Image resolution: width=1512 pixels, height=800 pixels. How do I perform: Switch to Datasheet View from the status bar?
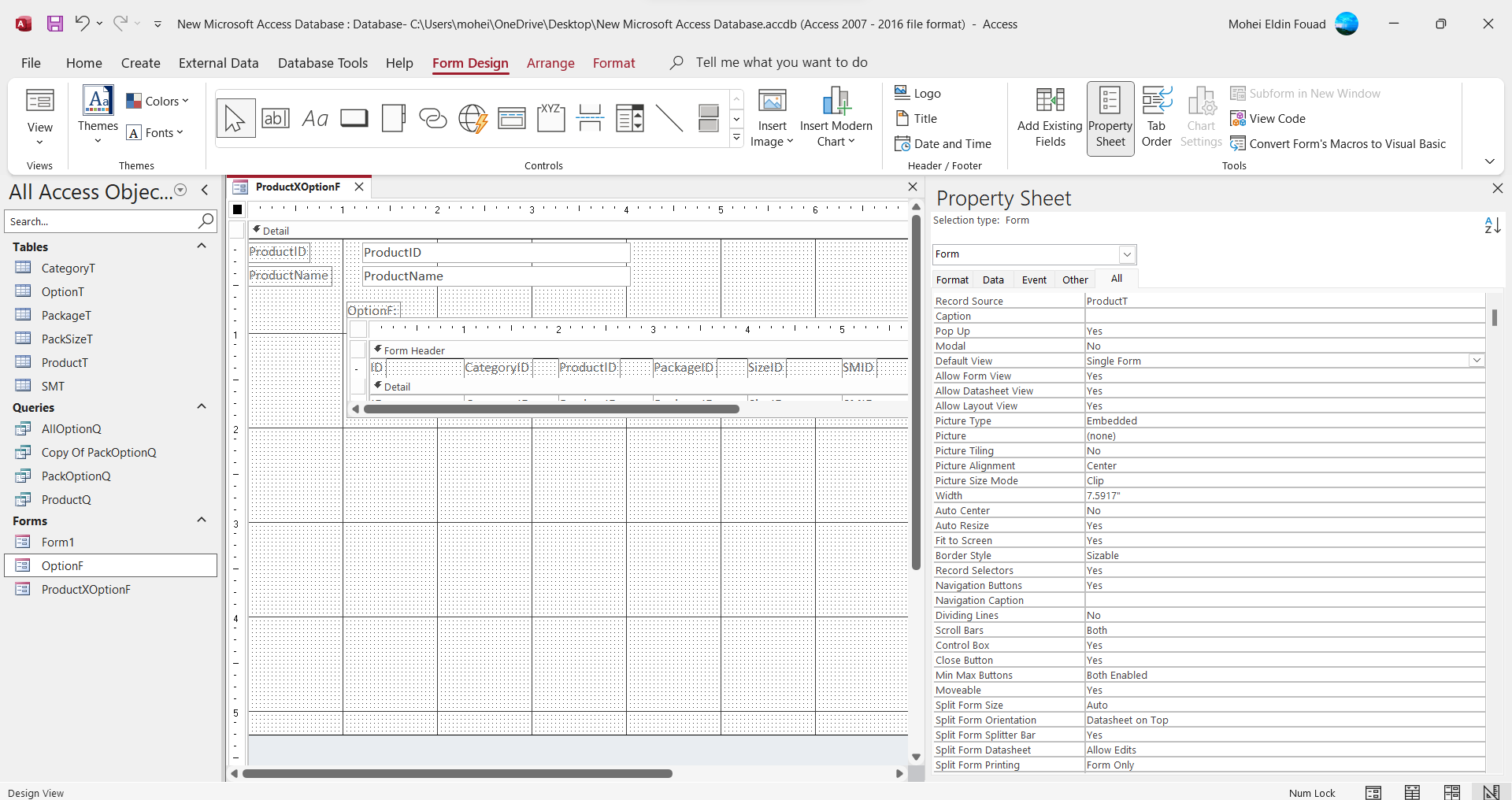(x=1412, y=792)
